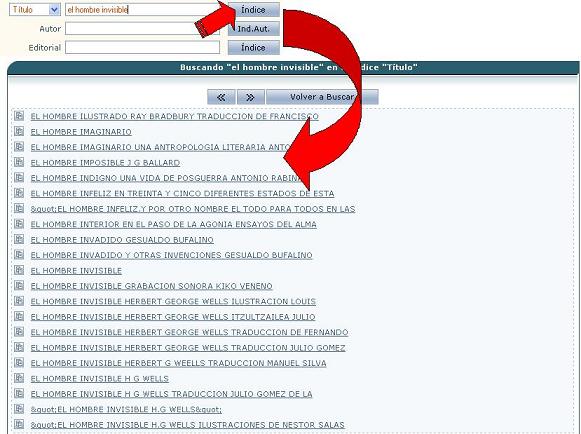
Task: Click record icon beside El Hombre Imposible J G Ballard
Action: click(x=19, y=162)
